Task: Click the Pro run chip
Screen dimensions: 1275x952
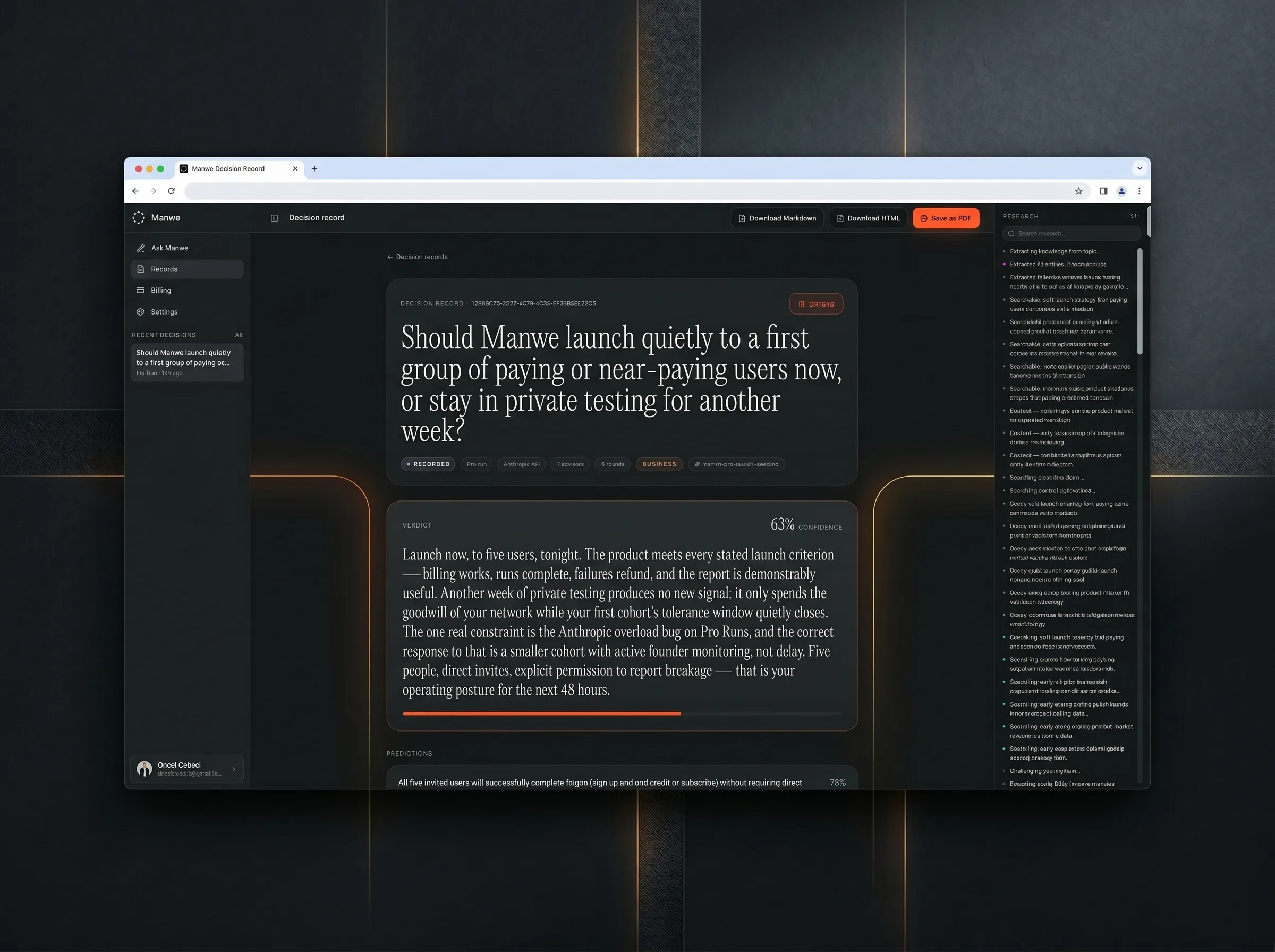Action: click(477, 464)
